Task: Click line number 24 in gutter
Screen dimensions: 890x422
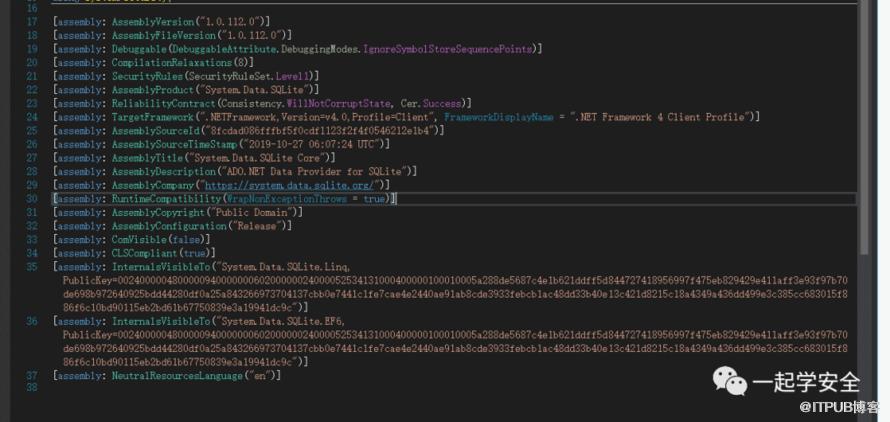Action: (x=32, y=117)
